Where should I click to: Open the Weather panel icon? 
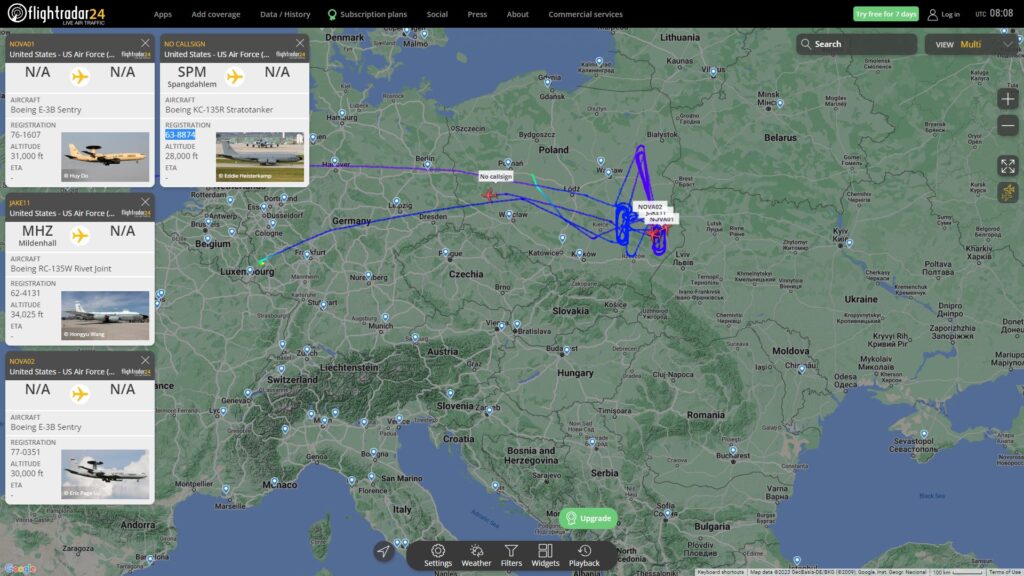pos(476,555)
